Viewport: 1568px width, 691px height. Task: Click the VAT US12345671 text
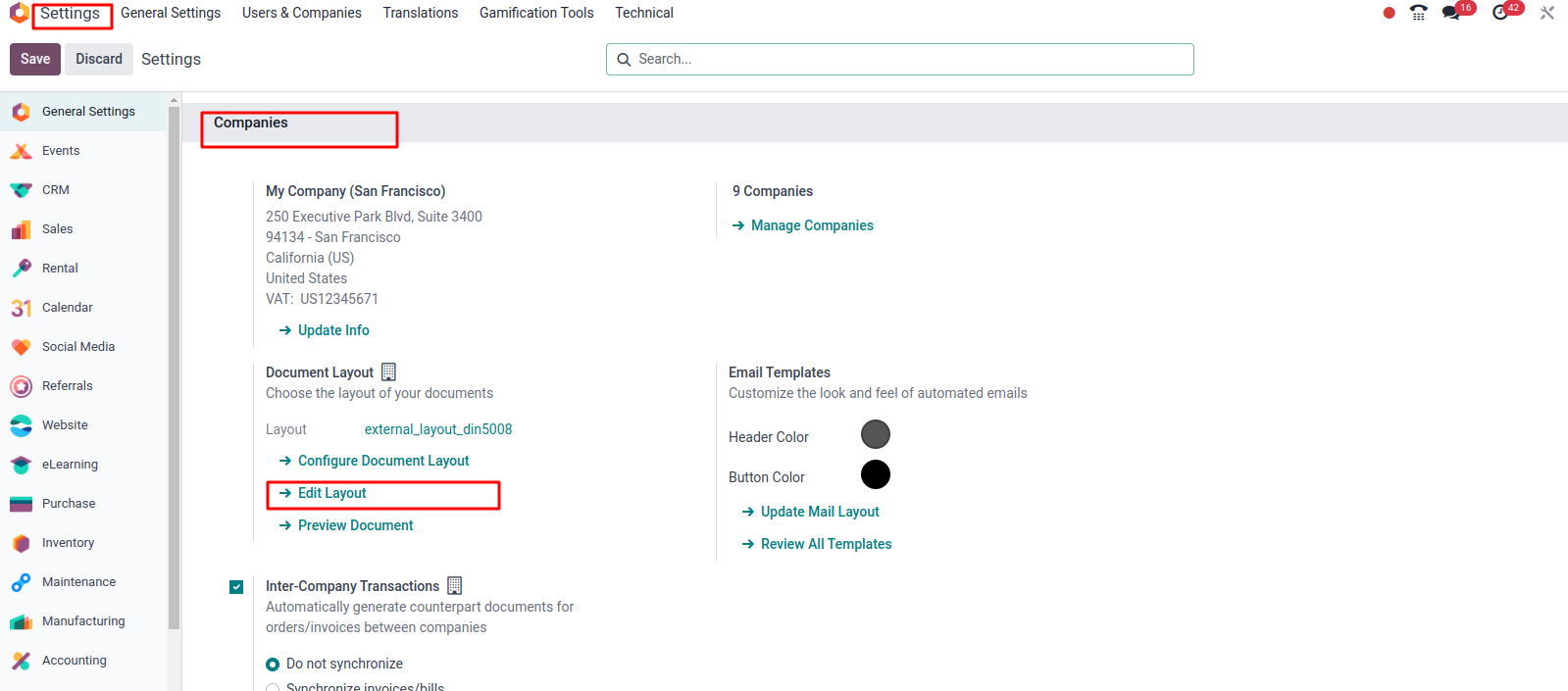(x=322, y=299)
